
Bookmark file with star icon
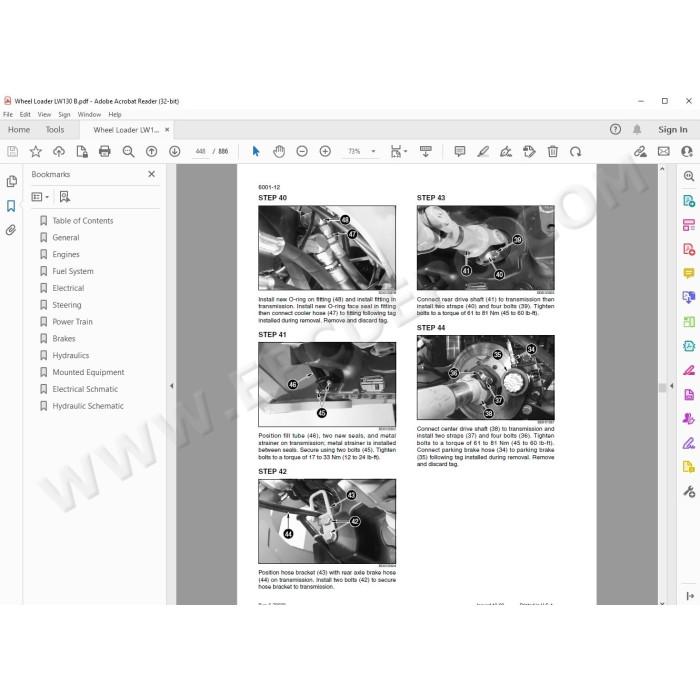[x=36, y=152]
